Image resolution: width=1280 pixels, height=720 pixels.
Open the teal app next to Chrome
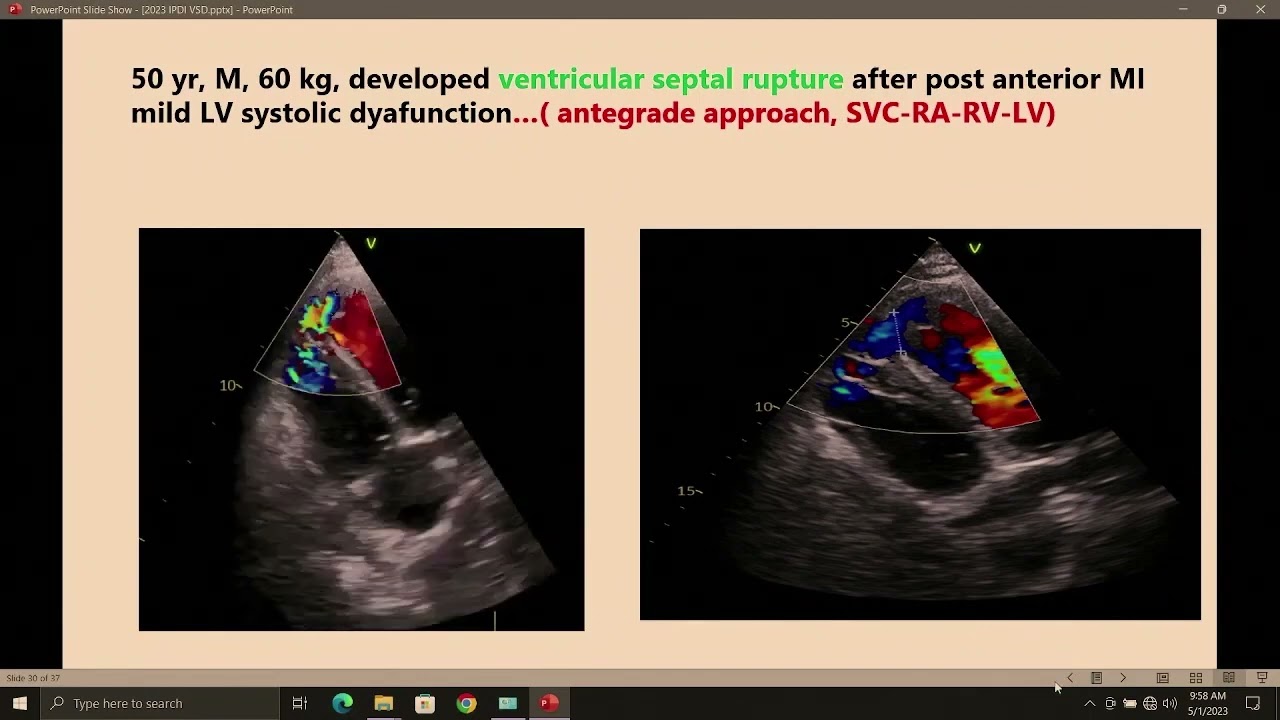click(x=507, y=703)
